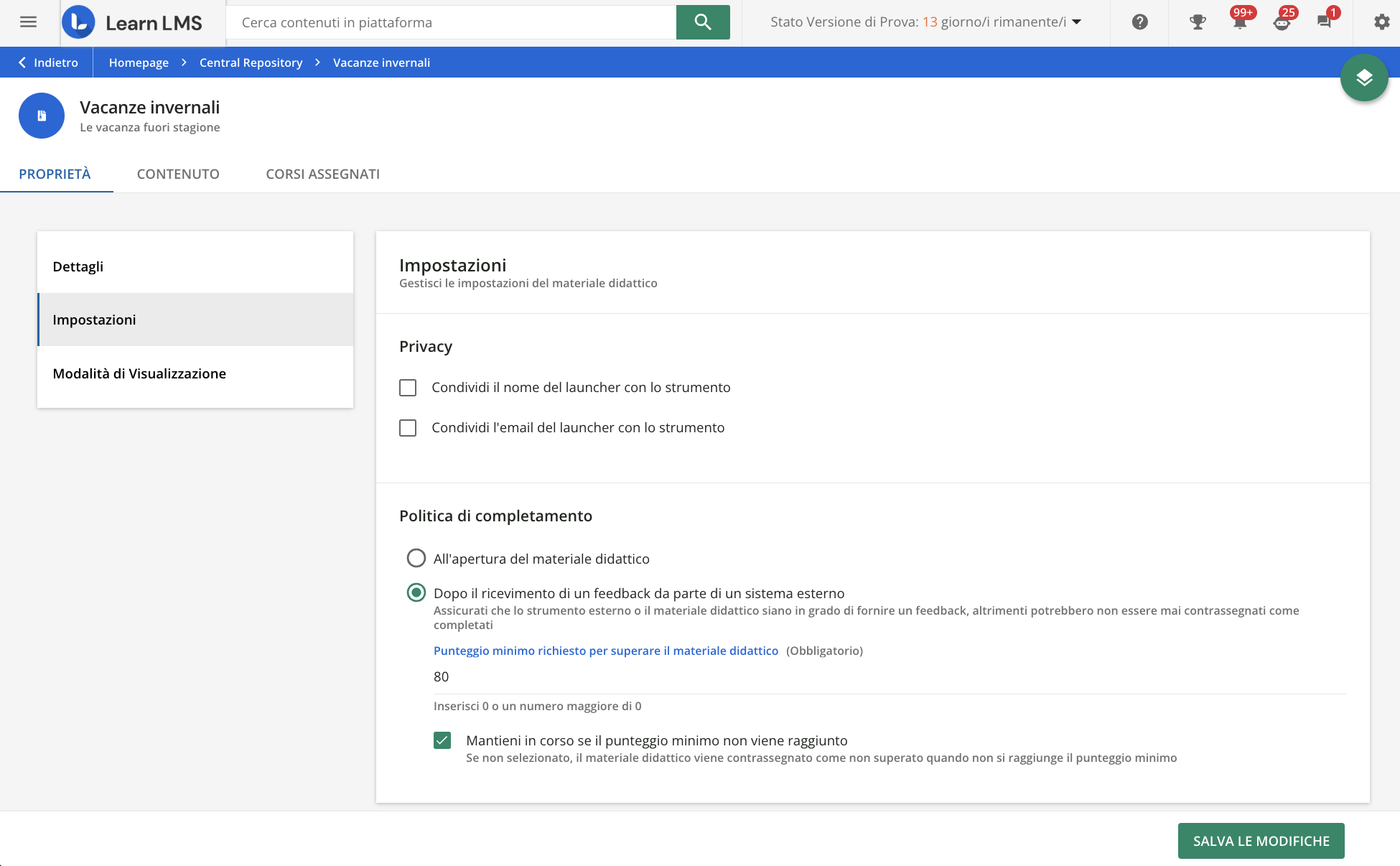1400x866 pixels.
Task: Enable sharing launcher name with the tool
Action: tap(408, 388)
